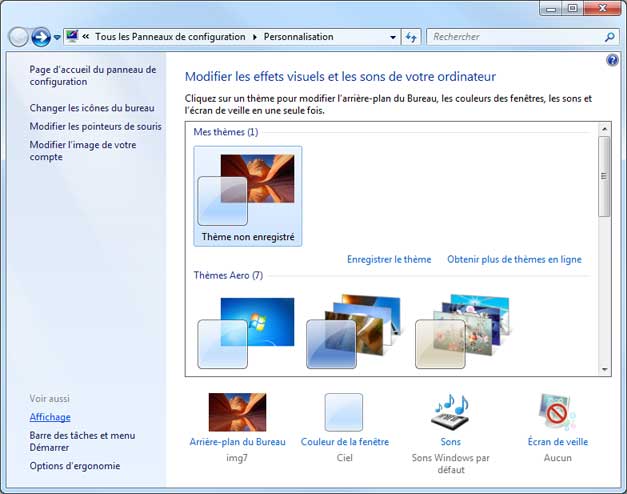Click the Ciel window color swatch
The width and height of the screenshot is (627, 494).
344,412
